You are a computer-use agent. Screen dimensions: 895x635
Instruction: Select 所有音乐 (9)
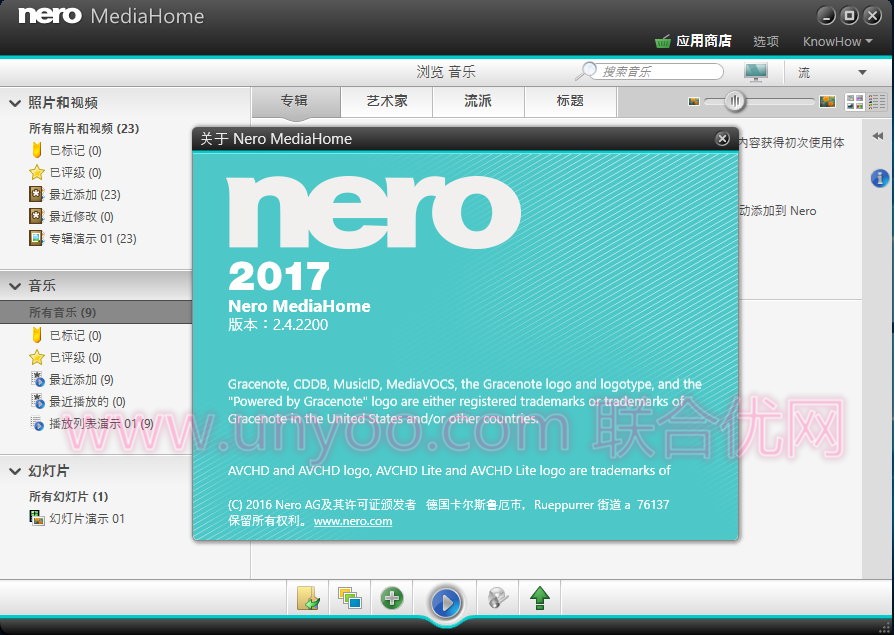point(96,312)
